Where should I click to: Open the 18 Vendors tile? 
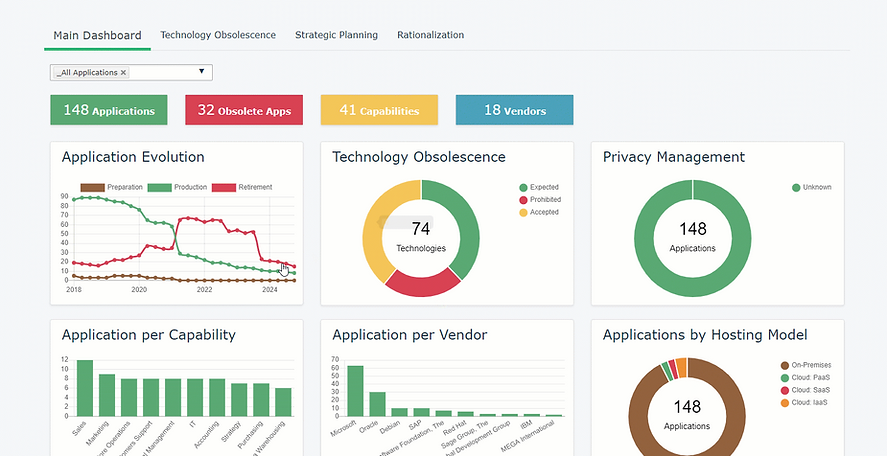tap(514, 110)
